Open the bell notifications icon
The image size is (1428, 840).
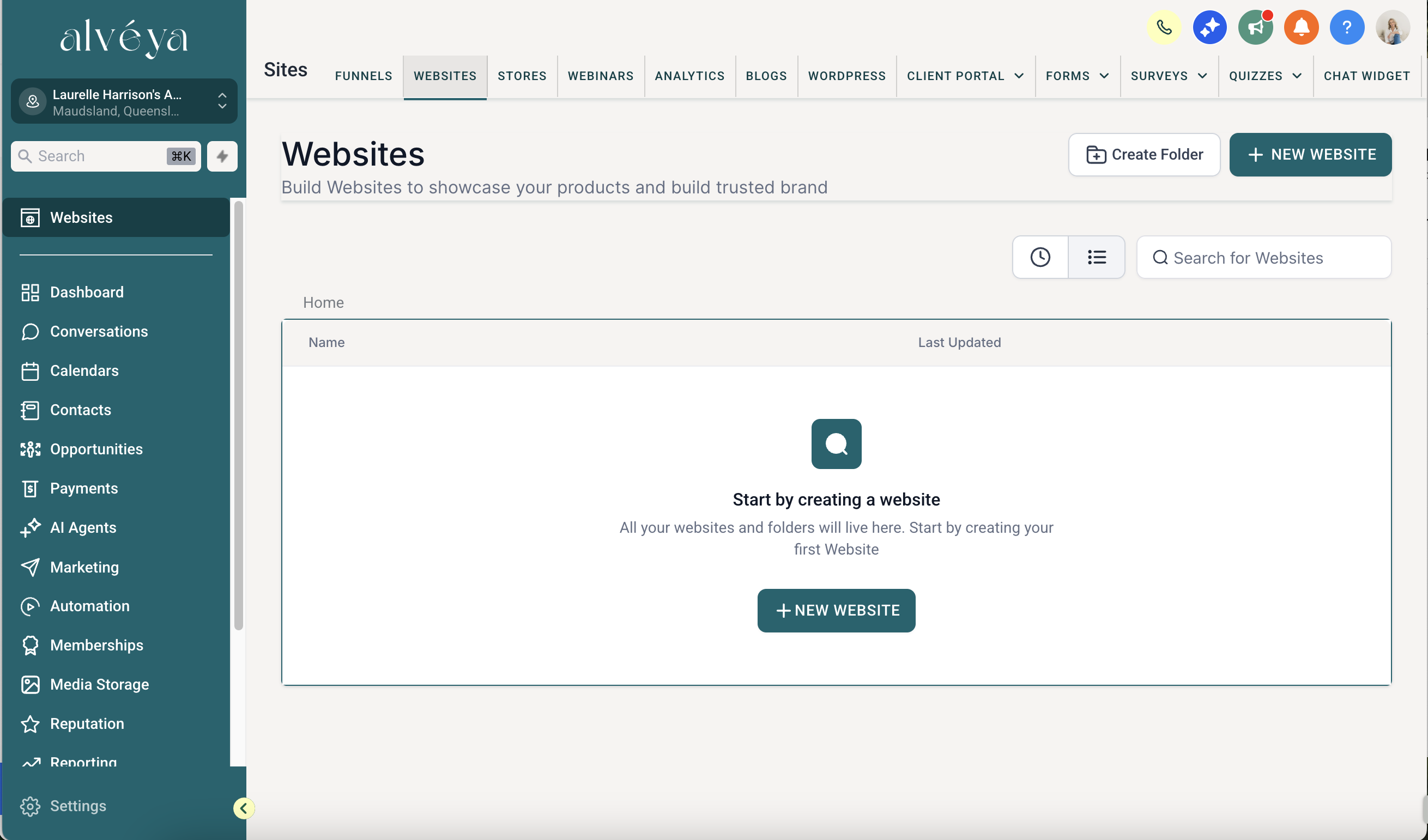(x=1301, y=27)
